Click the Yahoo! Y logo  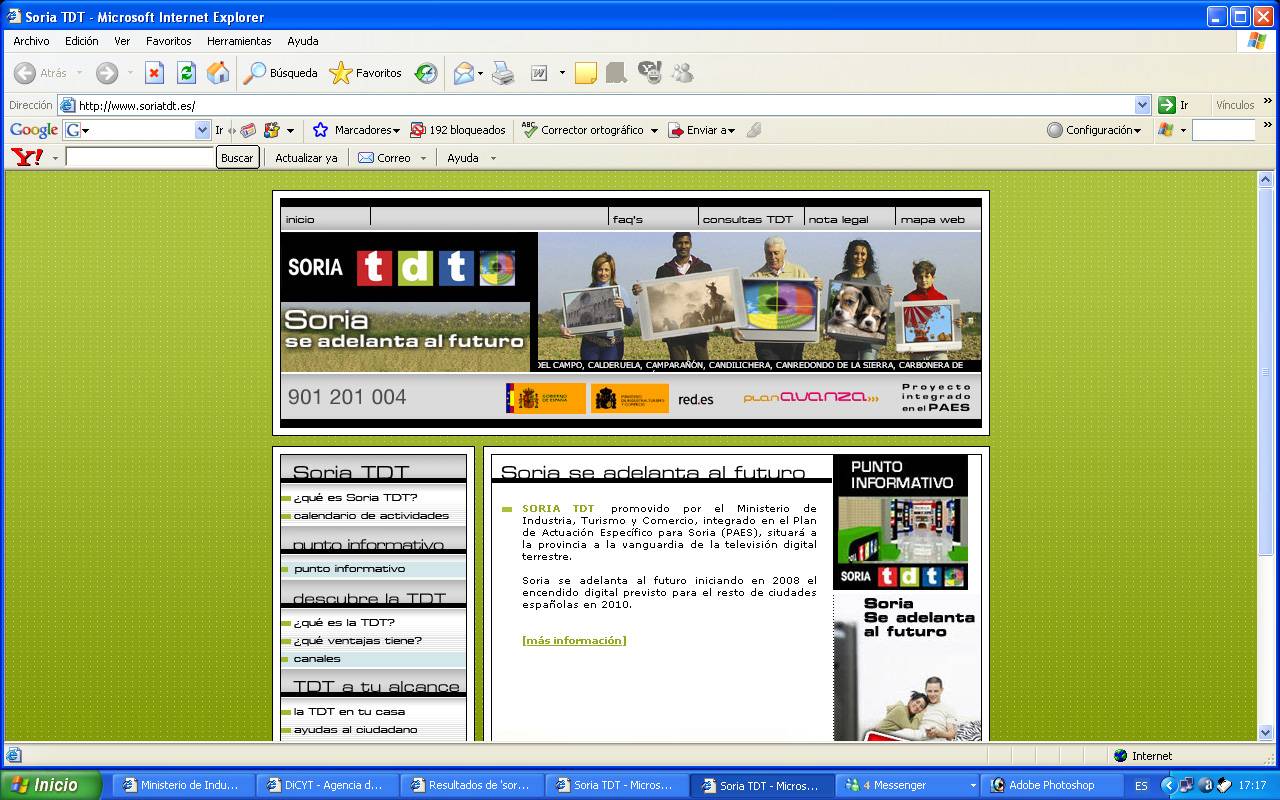[26, 157]
